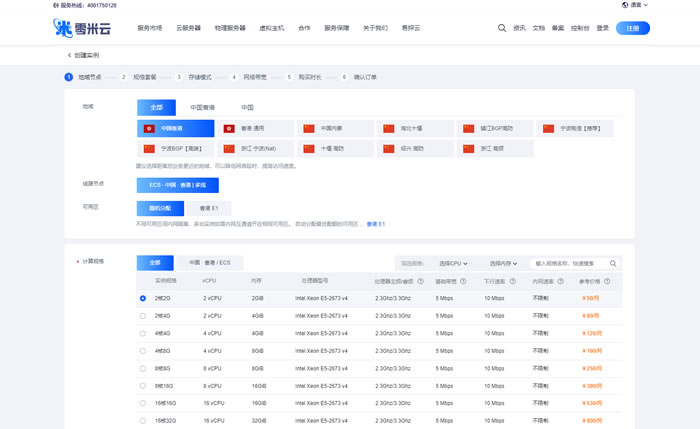Select 香港·通用 region with Hong Kong flag
700x429 pixels.
256,128
